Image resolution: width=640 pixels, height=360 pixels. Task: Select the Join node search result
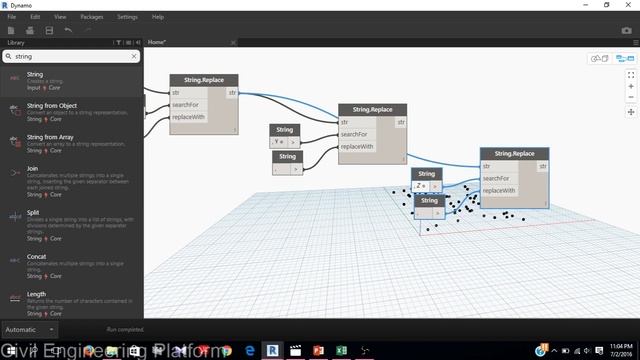71,181
